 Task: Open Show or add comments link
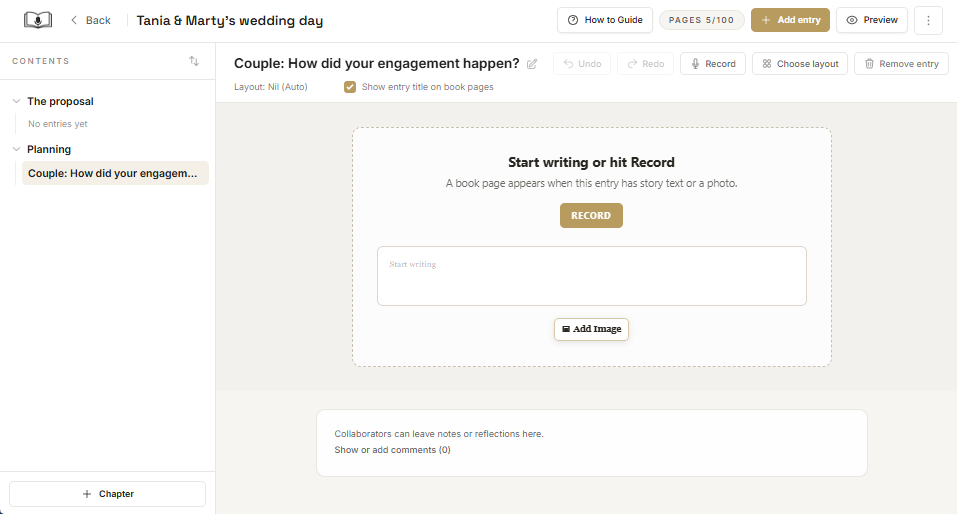tap(392, 450)
